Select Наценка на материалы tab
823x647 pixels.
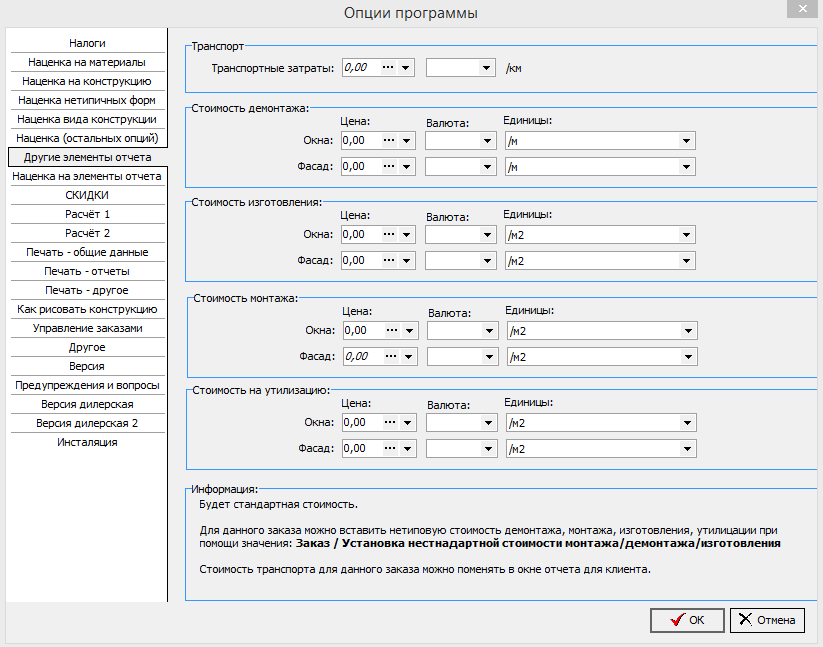click(87, 62)
